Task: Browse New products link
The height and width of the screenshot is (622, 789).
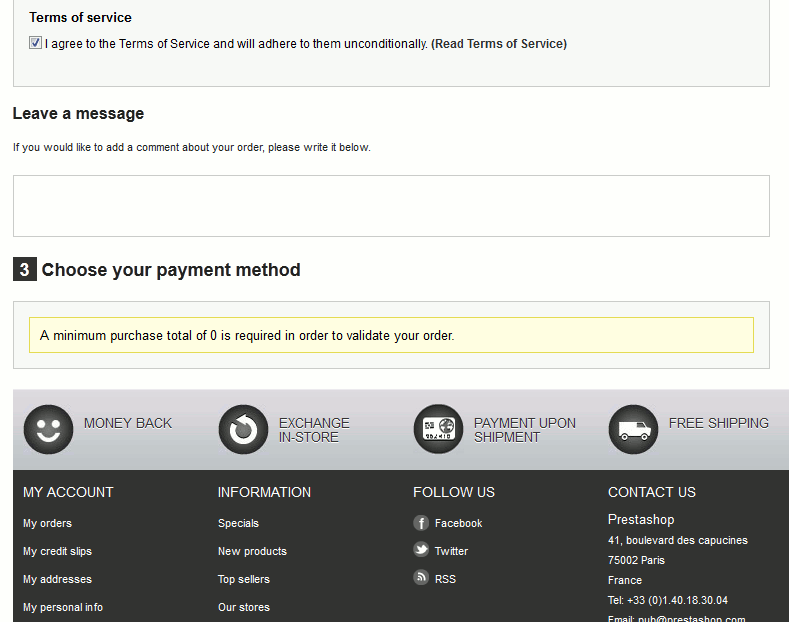Action: (252, 551)
